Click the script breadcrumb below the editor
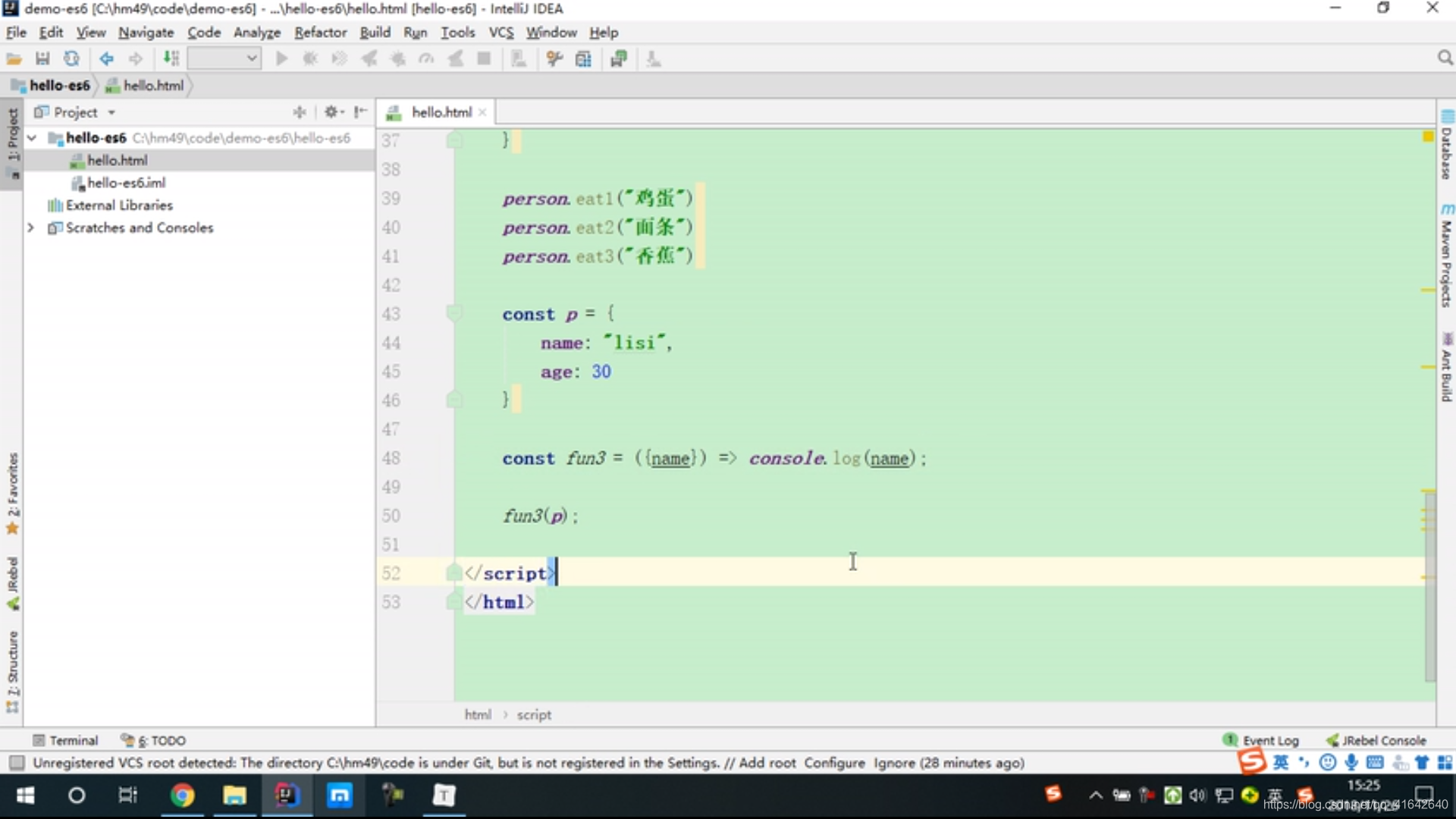This screenshot has width=1456, height=819. tap(534, 715)
